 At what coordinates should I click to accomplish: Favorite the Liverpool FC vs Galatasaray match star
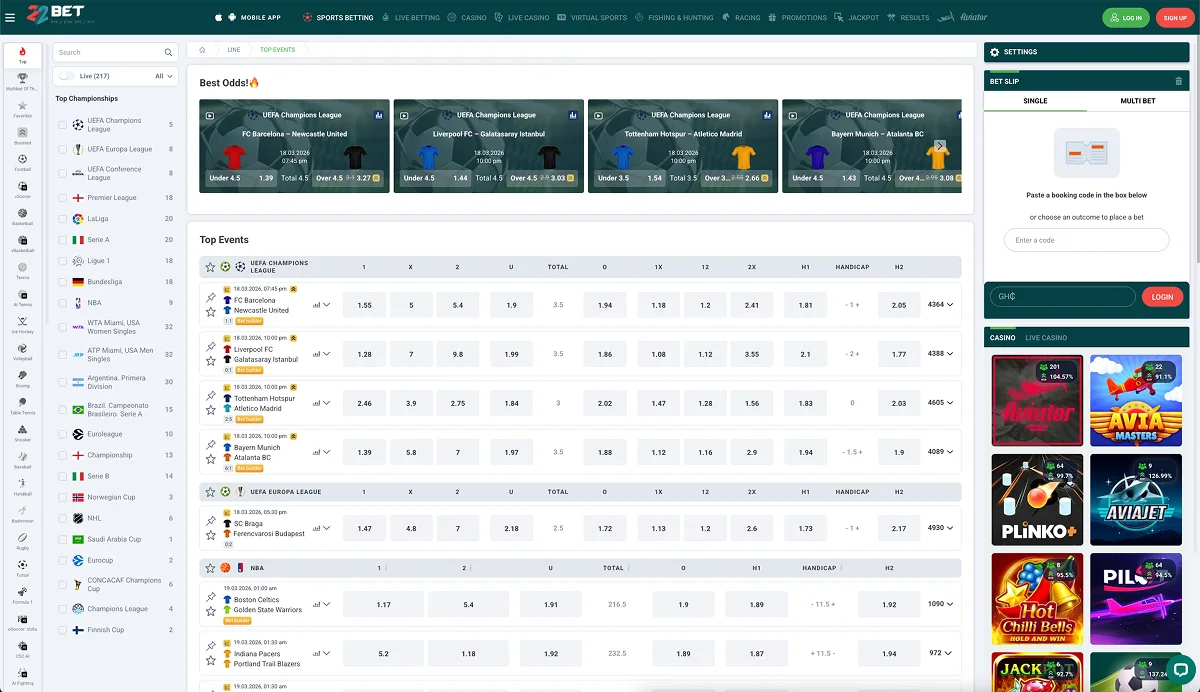click(x=211, y=361)
